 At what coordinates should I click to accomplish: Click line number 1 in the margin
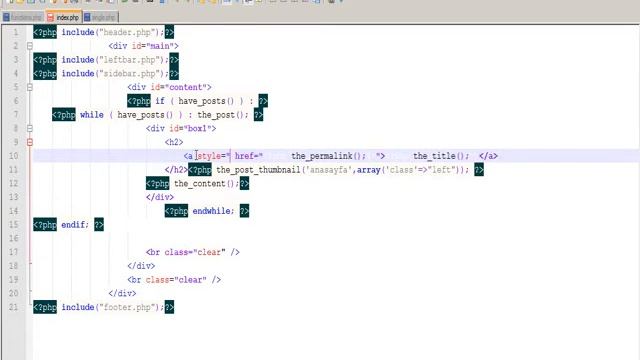(16, 32)
